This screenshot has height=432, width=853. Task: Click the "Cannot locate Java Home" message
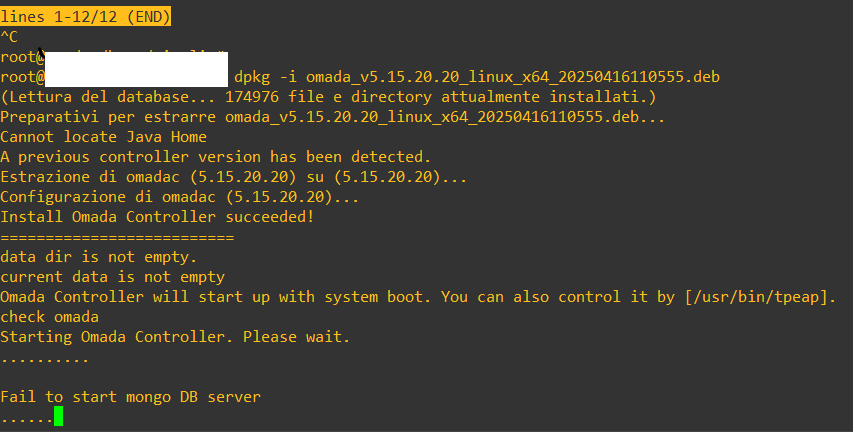click(x=104, y=137)
